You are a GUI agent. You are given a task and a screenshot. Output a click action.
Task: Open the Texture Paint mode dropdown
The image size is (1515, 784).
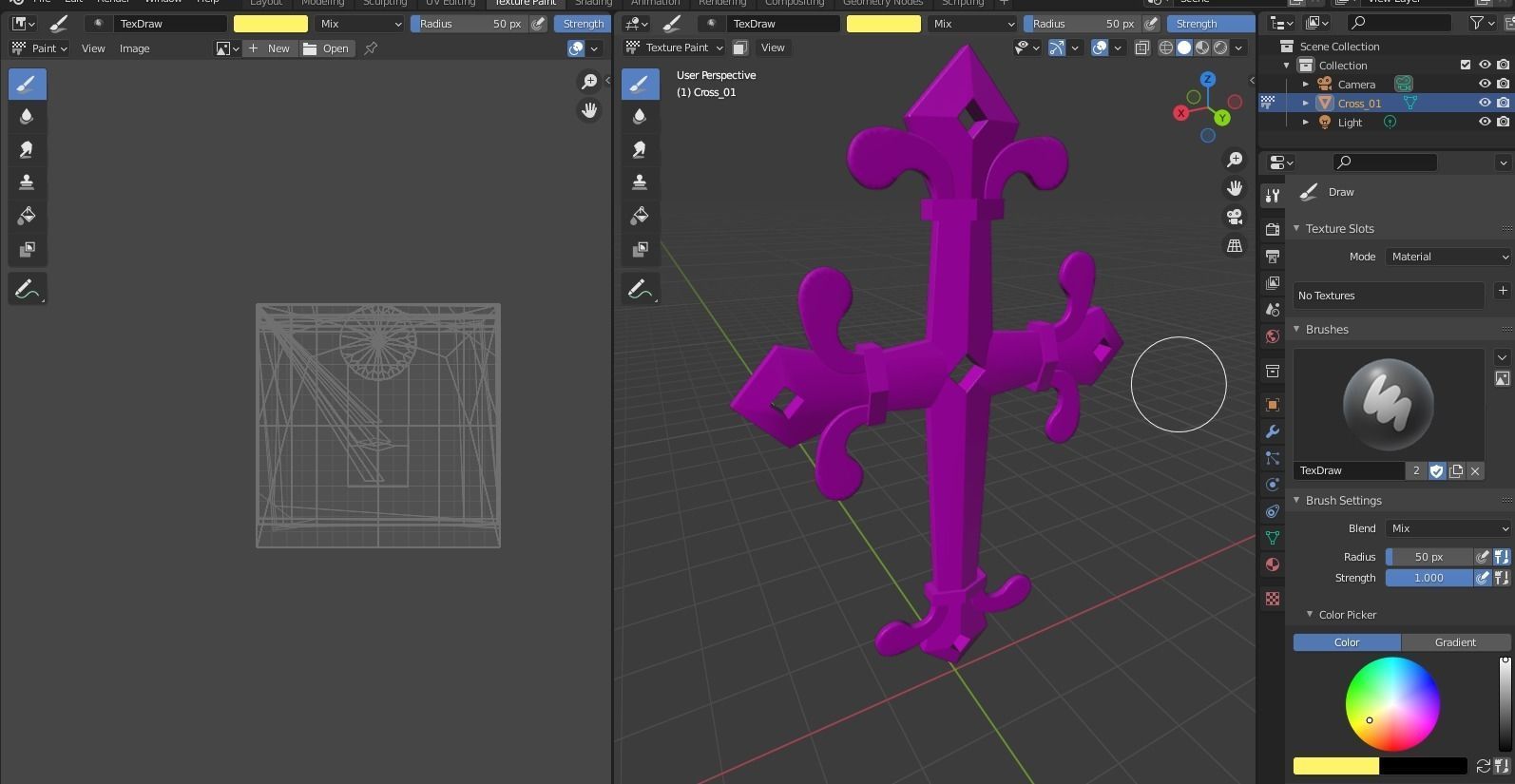(674, 48)
